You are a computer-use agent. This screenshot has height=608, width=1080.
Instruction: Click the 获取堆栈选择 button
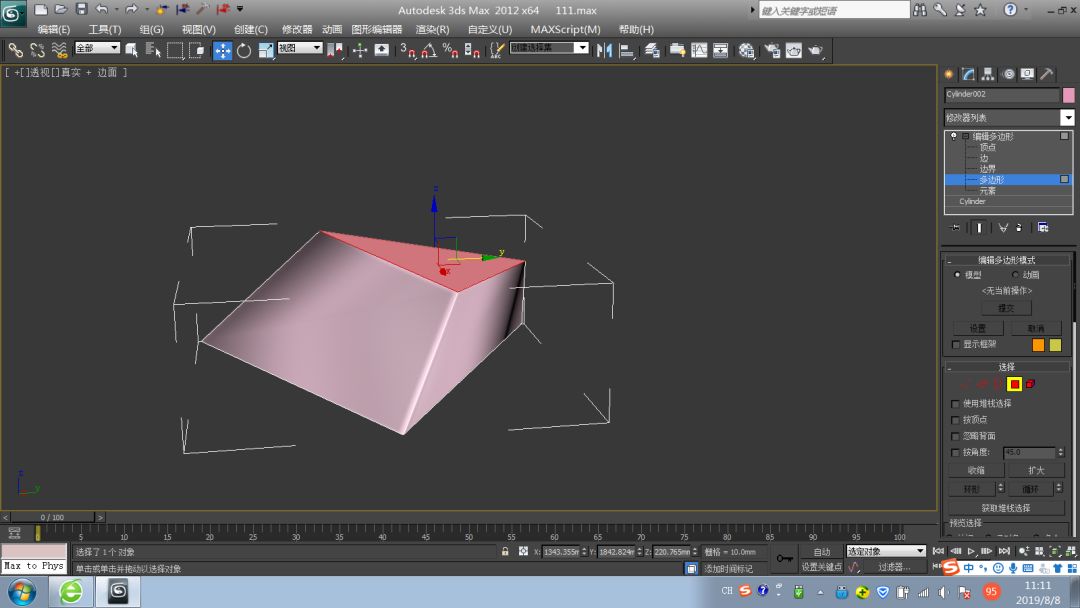[1006, 507]
